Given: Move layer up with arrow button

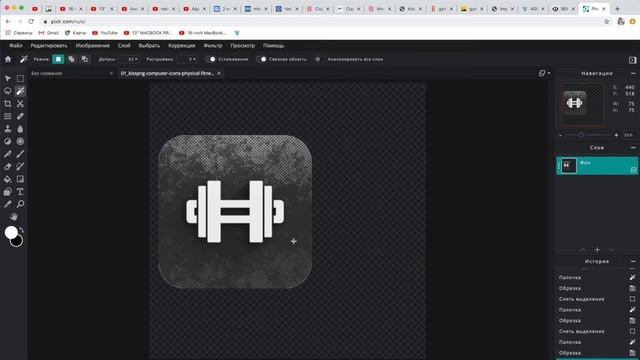Looking at the screenshot, I should pyautogui.click(x=583, y=249).
